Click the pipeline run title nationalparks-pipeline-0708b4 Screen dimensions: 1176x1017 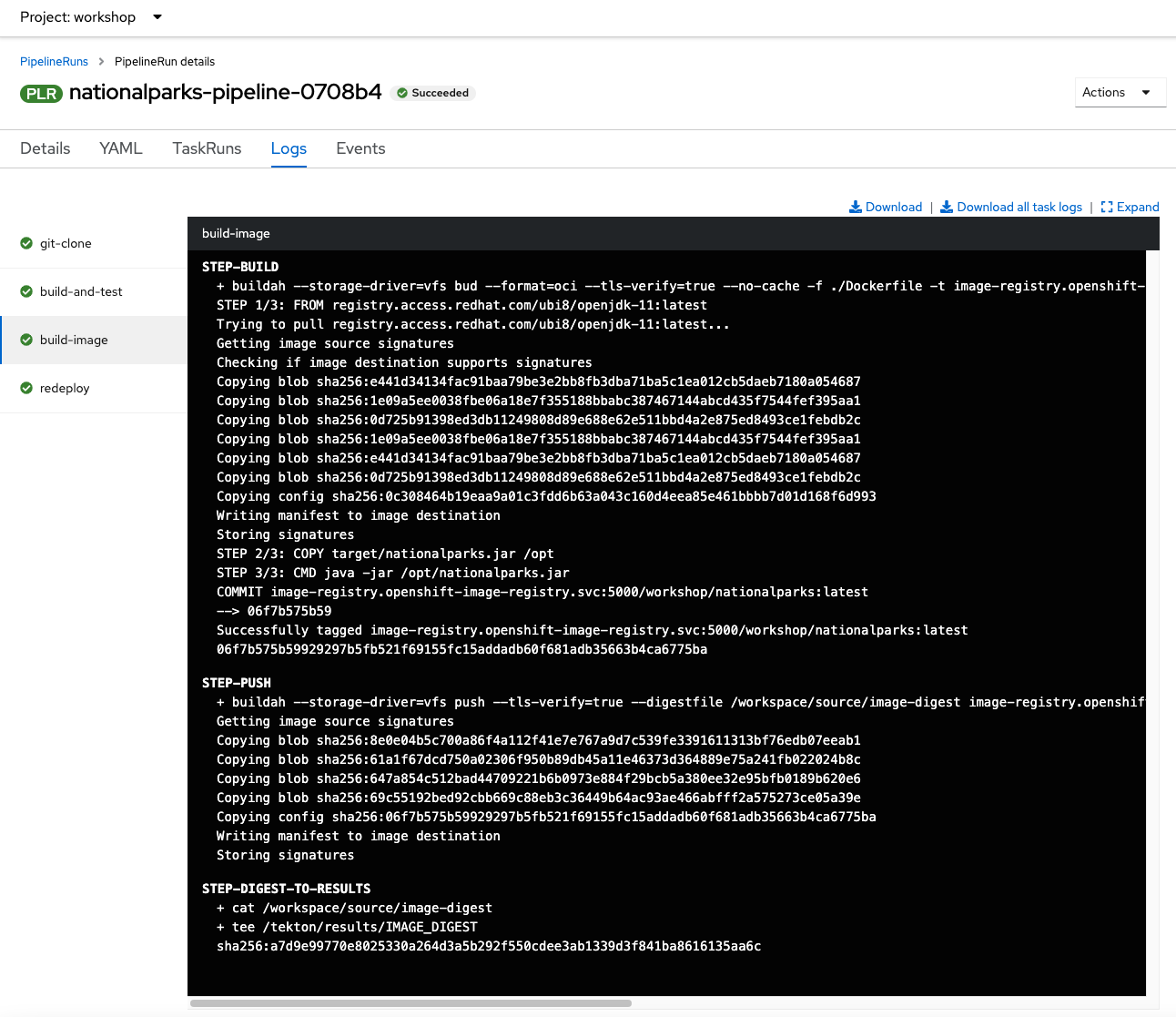tap(226, 92)
